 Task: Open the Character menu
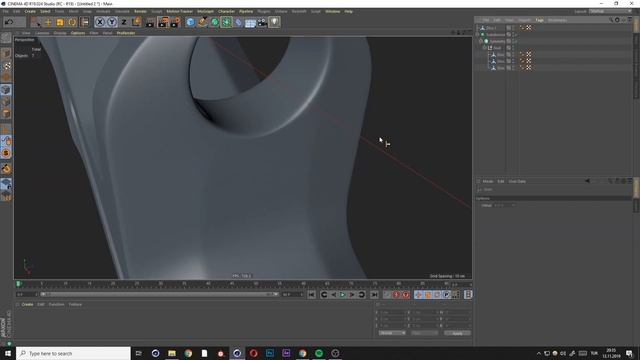click(x=227, y=11)
